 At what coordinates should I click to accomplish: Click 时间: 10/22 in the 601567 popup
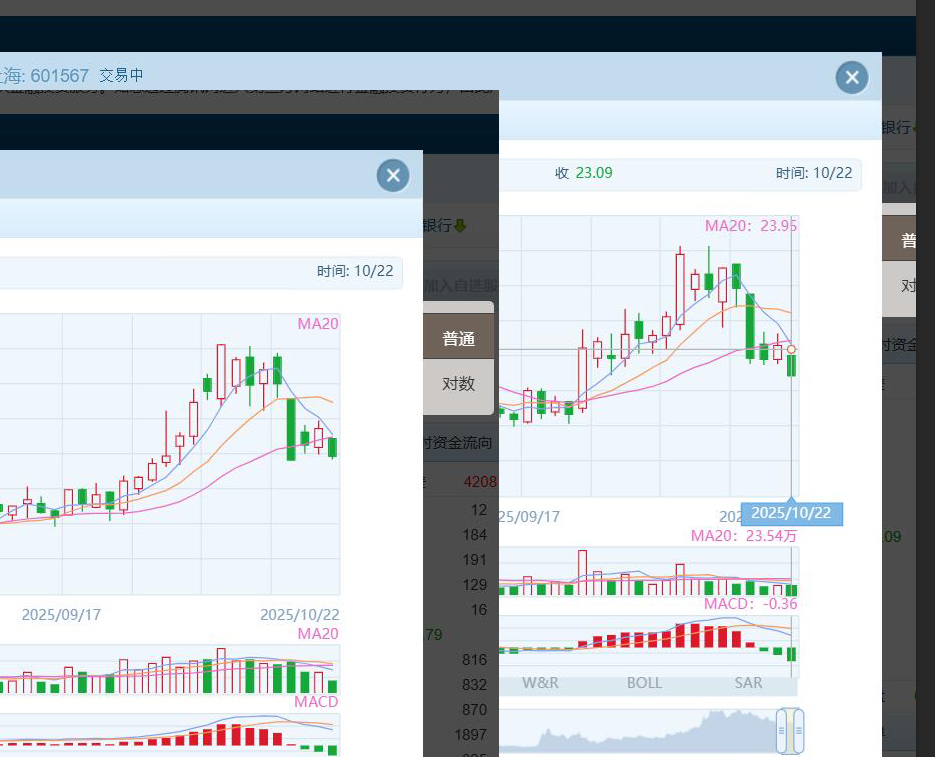(814, 173)
